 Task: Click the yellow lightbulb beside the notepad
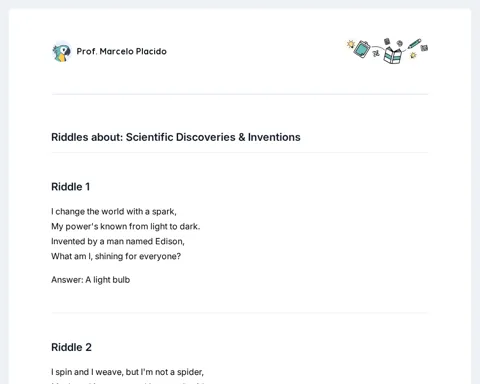[x=350, y=44]
